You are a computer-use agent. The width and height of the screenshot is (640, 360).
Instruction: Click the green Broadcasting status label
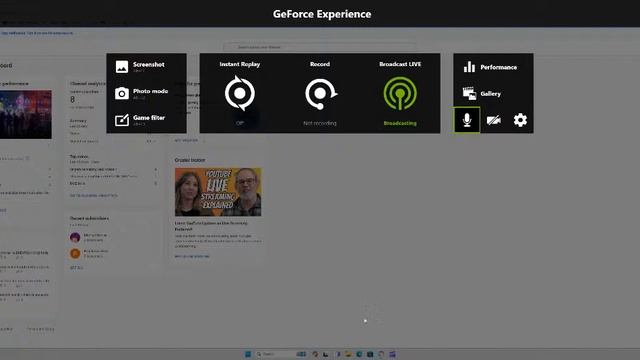(400, 123)
